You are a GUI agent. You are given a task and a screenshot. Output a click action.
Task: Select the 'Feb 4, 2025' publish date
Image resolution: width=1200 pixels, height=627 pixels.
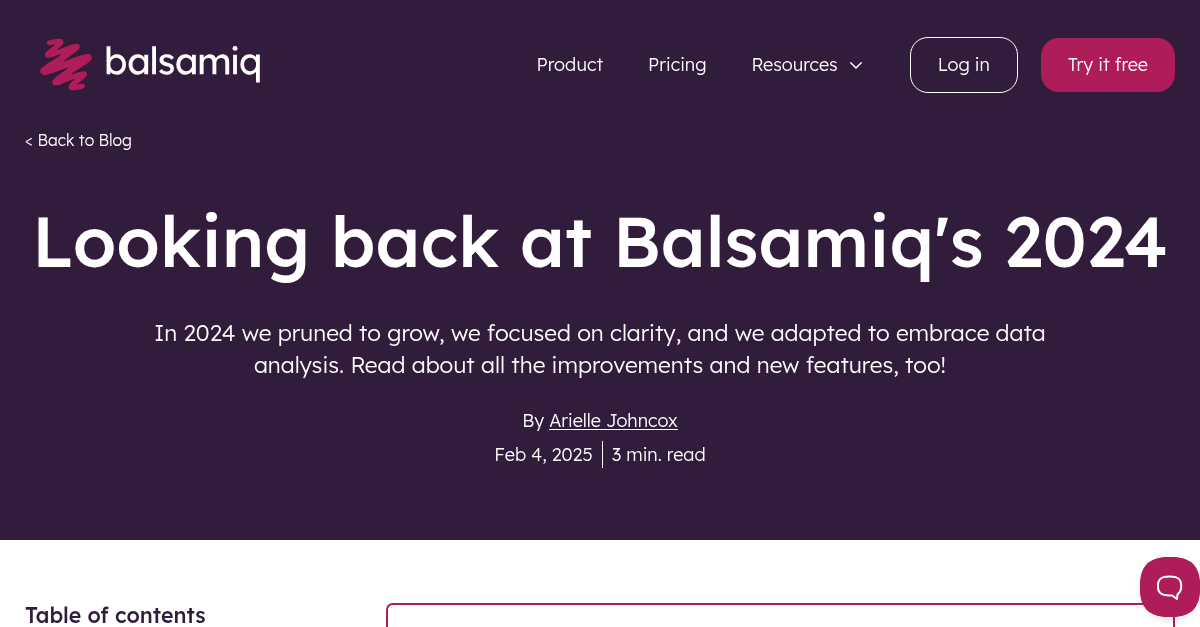tap(543, 454)
